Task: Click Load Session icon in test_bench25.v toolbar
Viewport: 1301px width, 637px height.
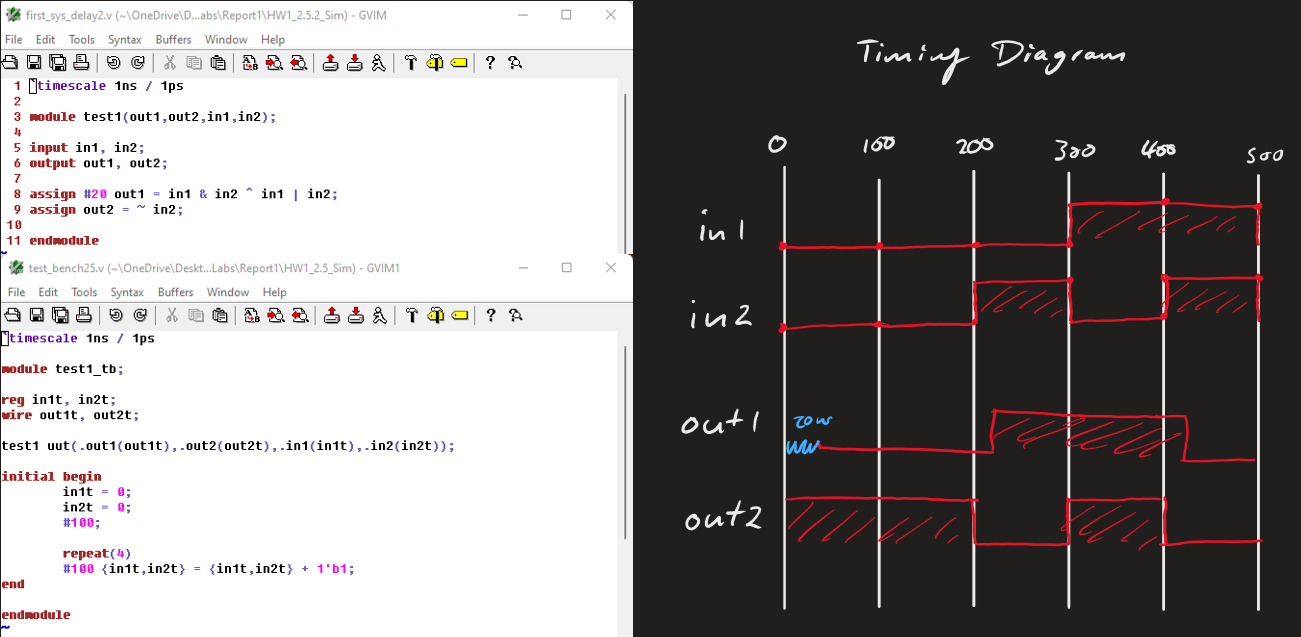Action: point(330,316)
